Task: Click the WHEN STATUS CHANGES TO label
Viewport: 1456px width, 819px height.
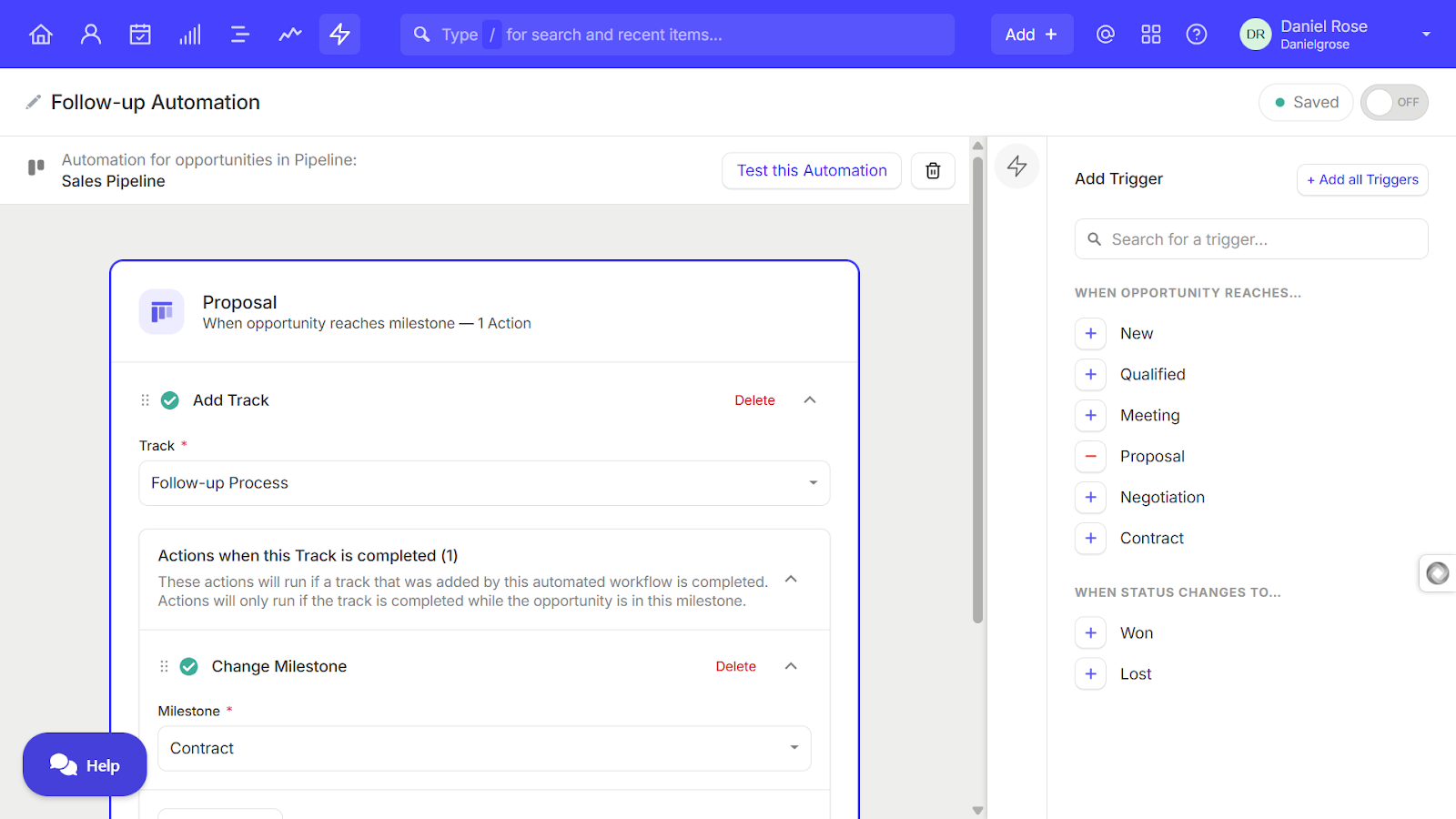Action: point(1178,592)
